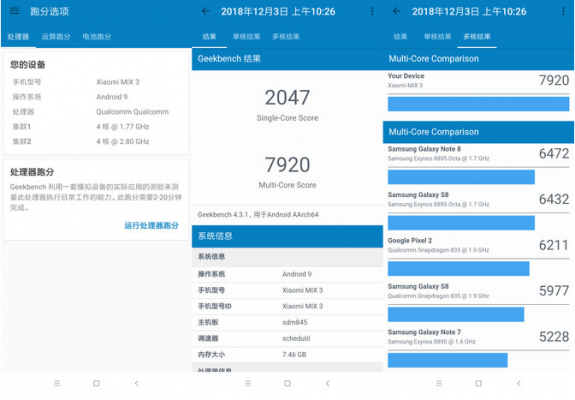This screenshot has width=575, height=400.
Task: Tap the Samsung Galaxy Note 8 score bar
Action: tap(461, 177)
